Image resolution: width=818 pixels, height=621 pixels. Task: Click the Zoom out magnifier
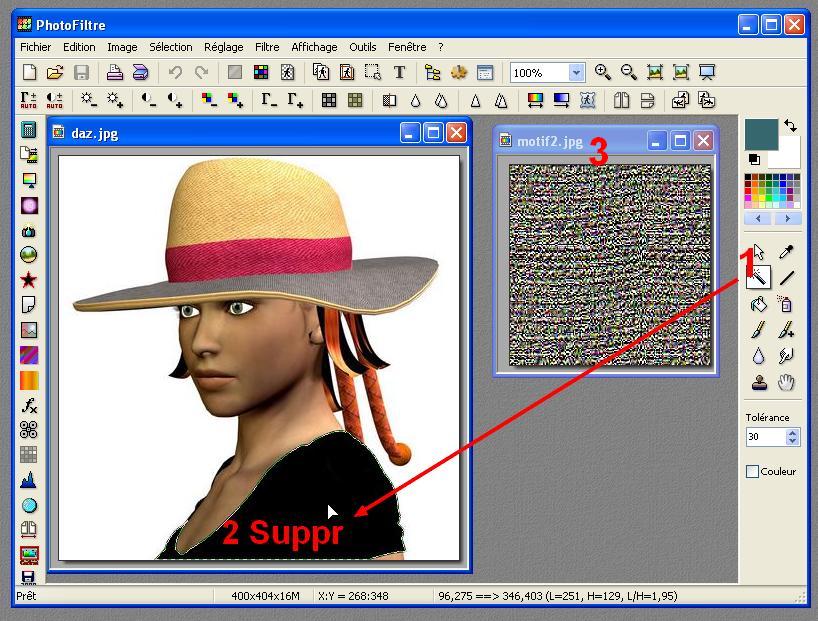point(629,73)
